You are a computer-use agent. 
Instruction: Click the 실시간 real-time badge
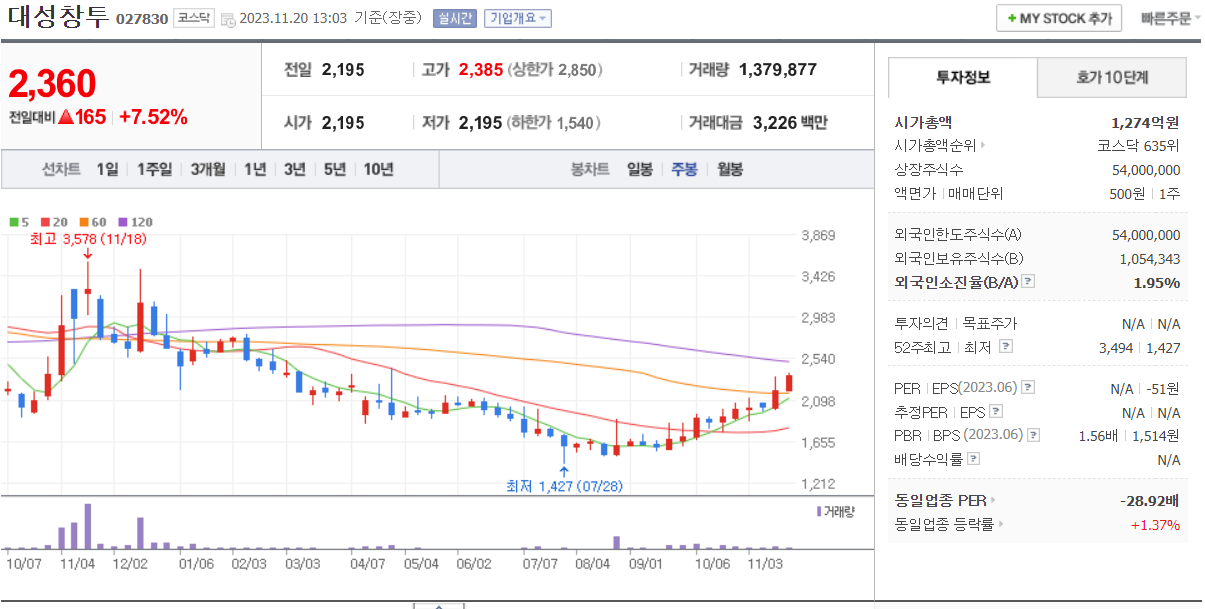(x=455, y=19)
